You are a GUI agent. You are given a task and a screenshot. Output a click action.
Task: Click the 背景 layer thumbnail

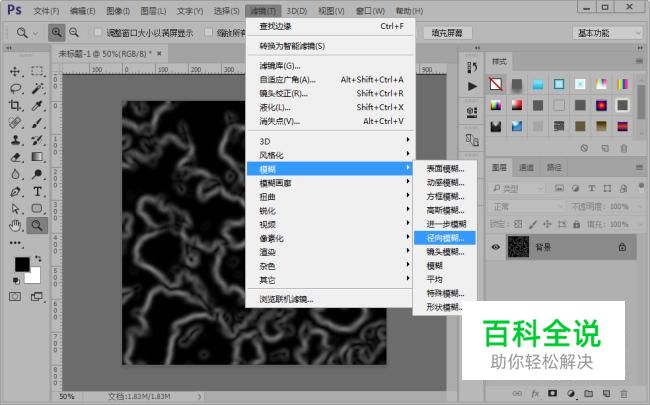coord(518,247)
